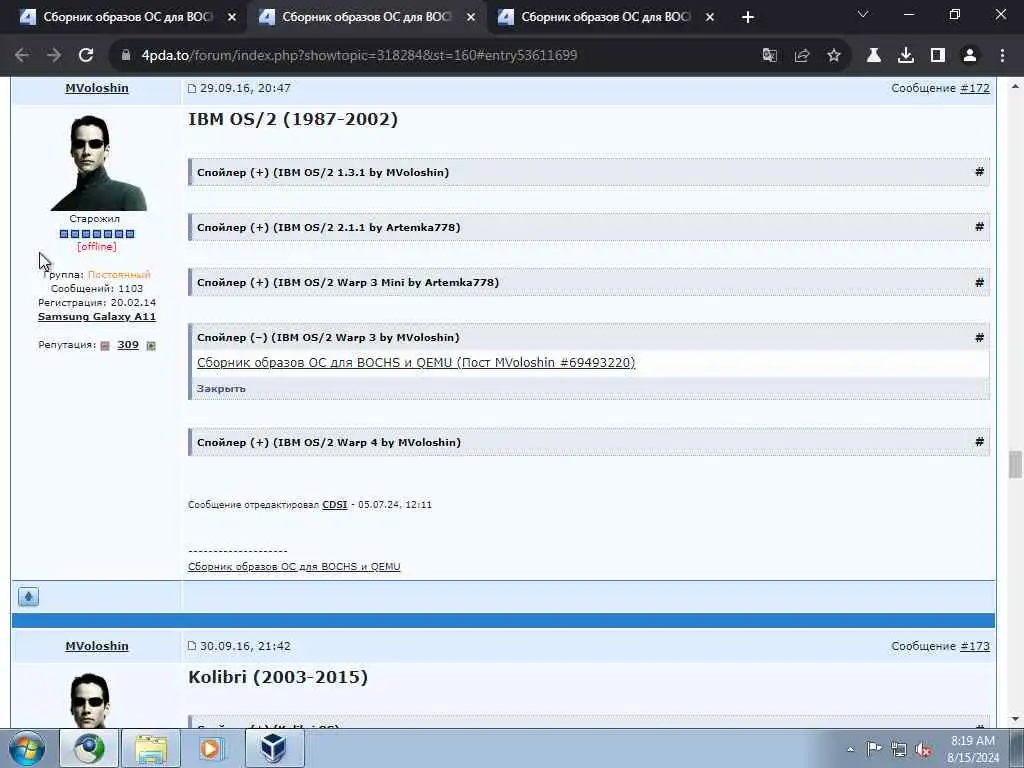This screenshot has width=1024, height=768.
Task: Click post date 29.09.16, 20:47
Action: tap(245, 88)
